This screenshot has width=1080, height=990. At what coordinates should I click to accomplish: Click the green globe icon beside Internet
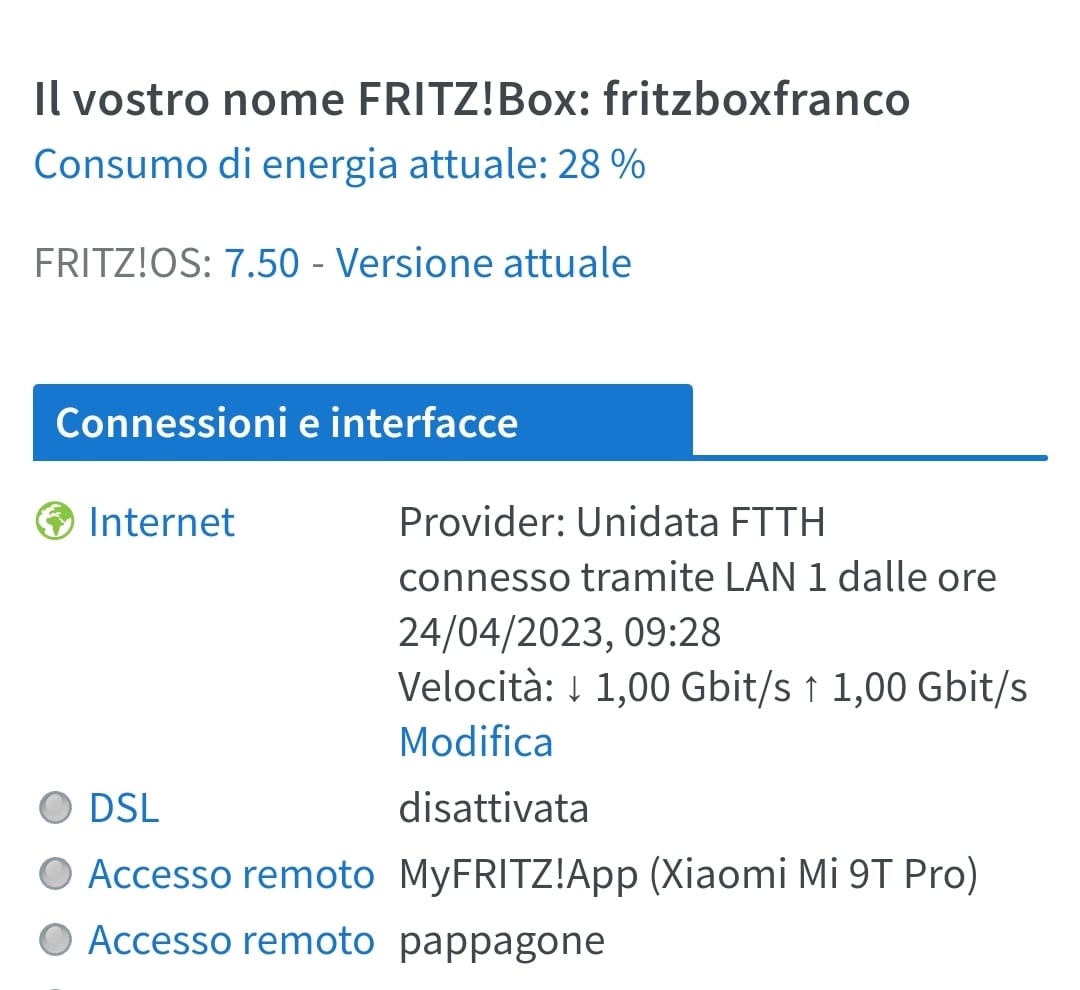coord(54,522)
